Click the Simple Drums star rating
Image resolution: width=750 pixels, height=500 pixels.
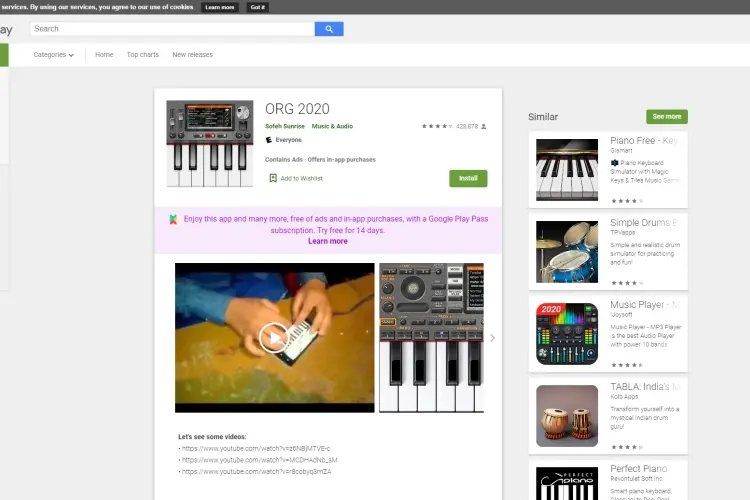pos(627,283)
